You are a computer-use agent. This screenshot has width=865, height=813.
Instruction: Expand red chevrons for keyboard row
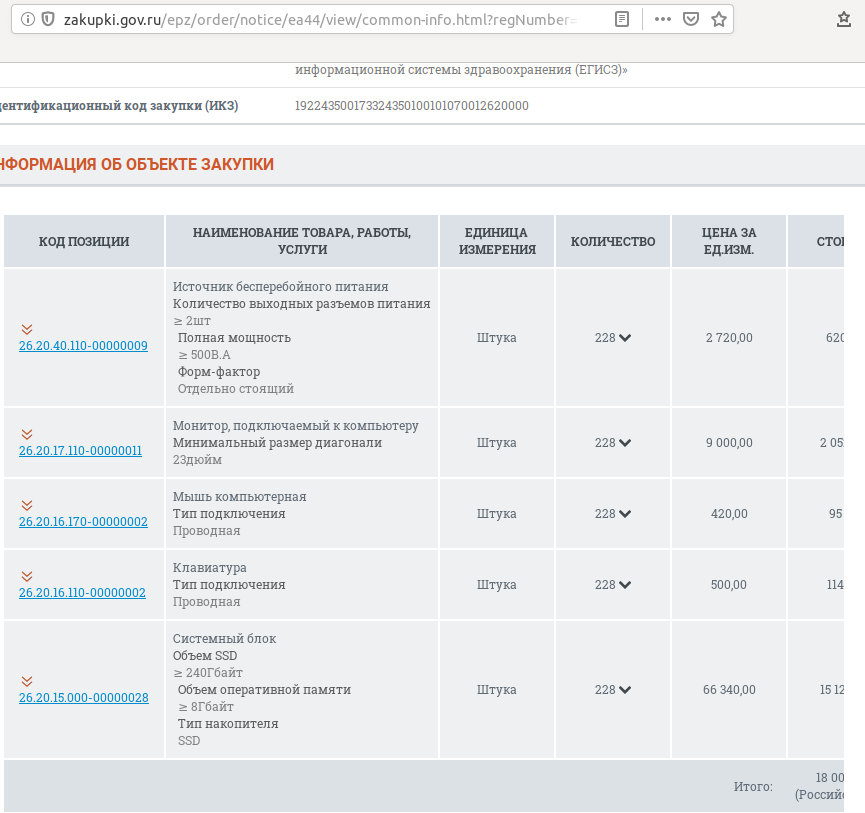click(x=27, y=576)
